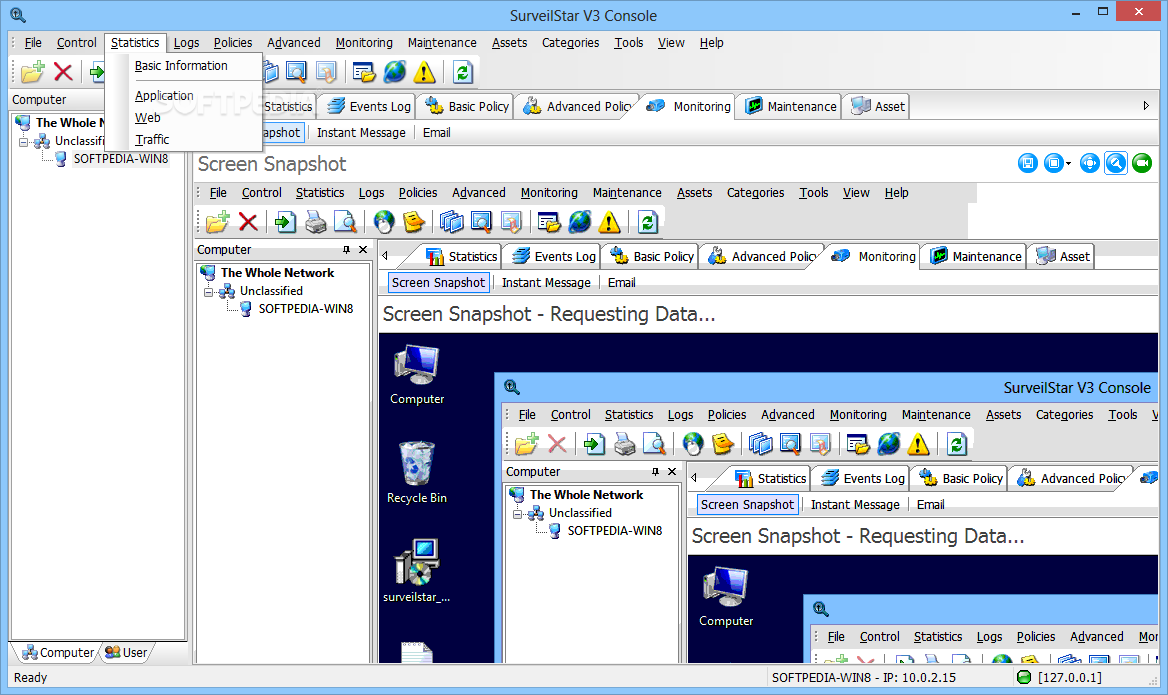Screen dimensions: 1168x695
Task: Choose Web from the Statistics menu
Action: [147, 118]
